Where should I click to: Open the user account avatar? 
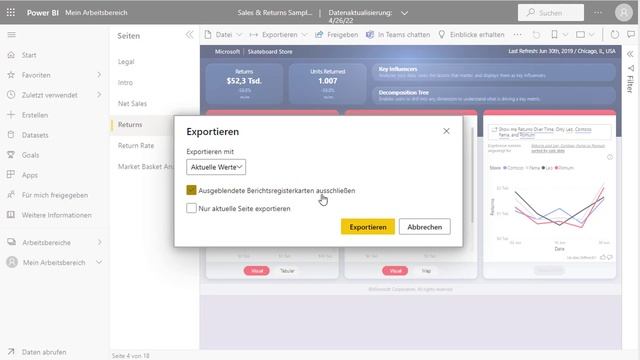coord(624,13)
